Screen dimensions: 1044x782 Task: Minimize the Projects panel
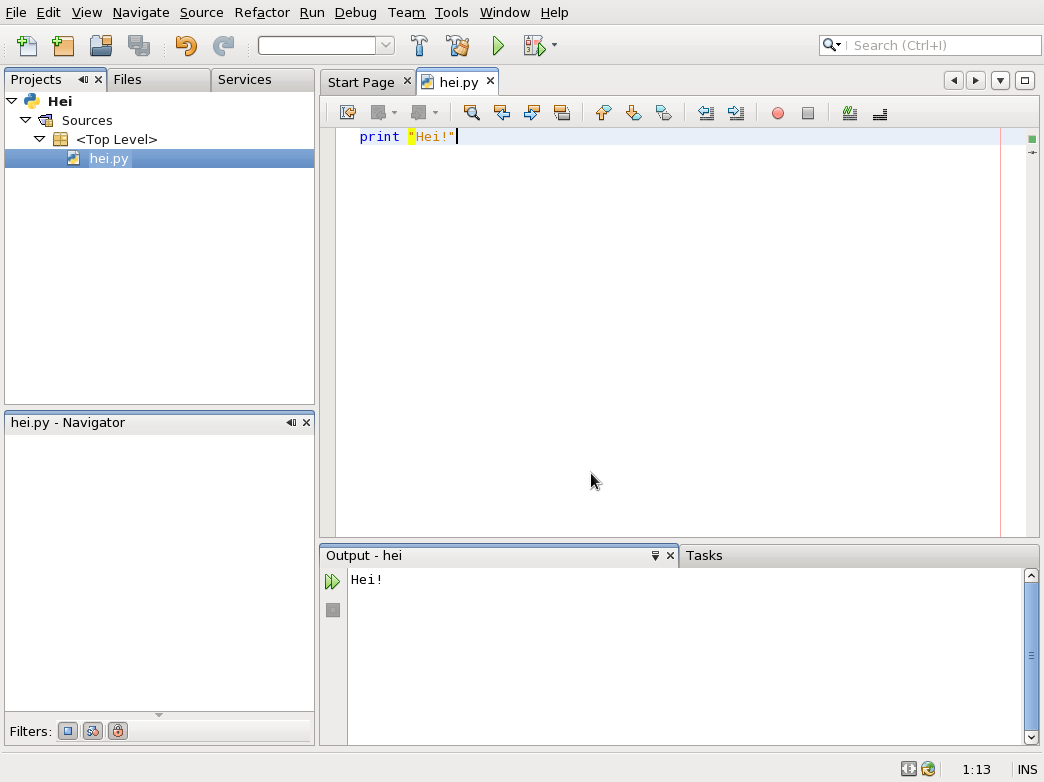(83, 79)
